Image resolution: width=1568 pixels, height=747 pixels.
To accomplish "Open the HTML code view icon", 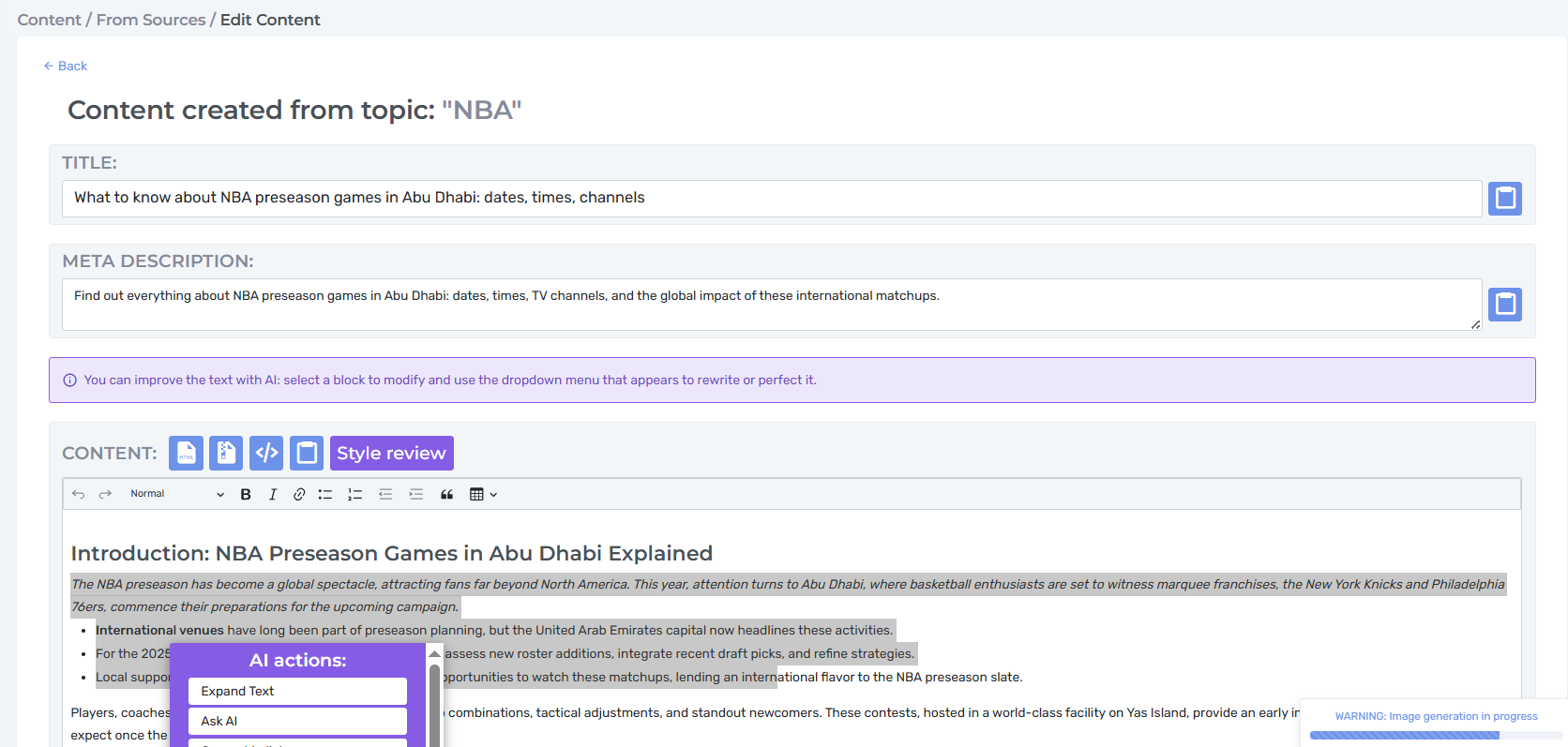I will click(x=266, y=453).
